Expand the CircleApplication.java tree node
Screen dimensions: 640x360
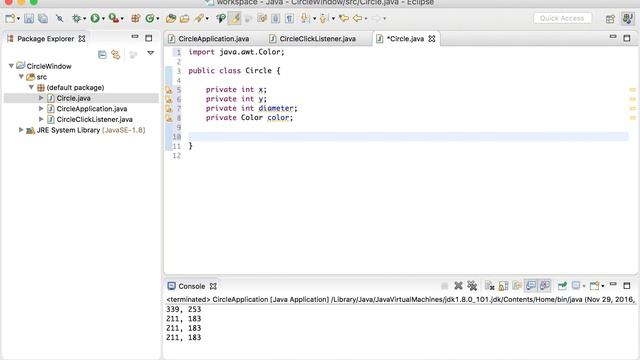tap(41, 109)
